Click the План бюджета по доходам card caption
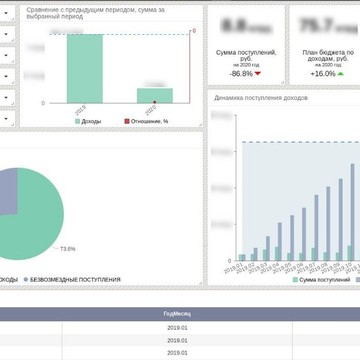This screenshot has height=360, width=360. click(x=328, y=55)
